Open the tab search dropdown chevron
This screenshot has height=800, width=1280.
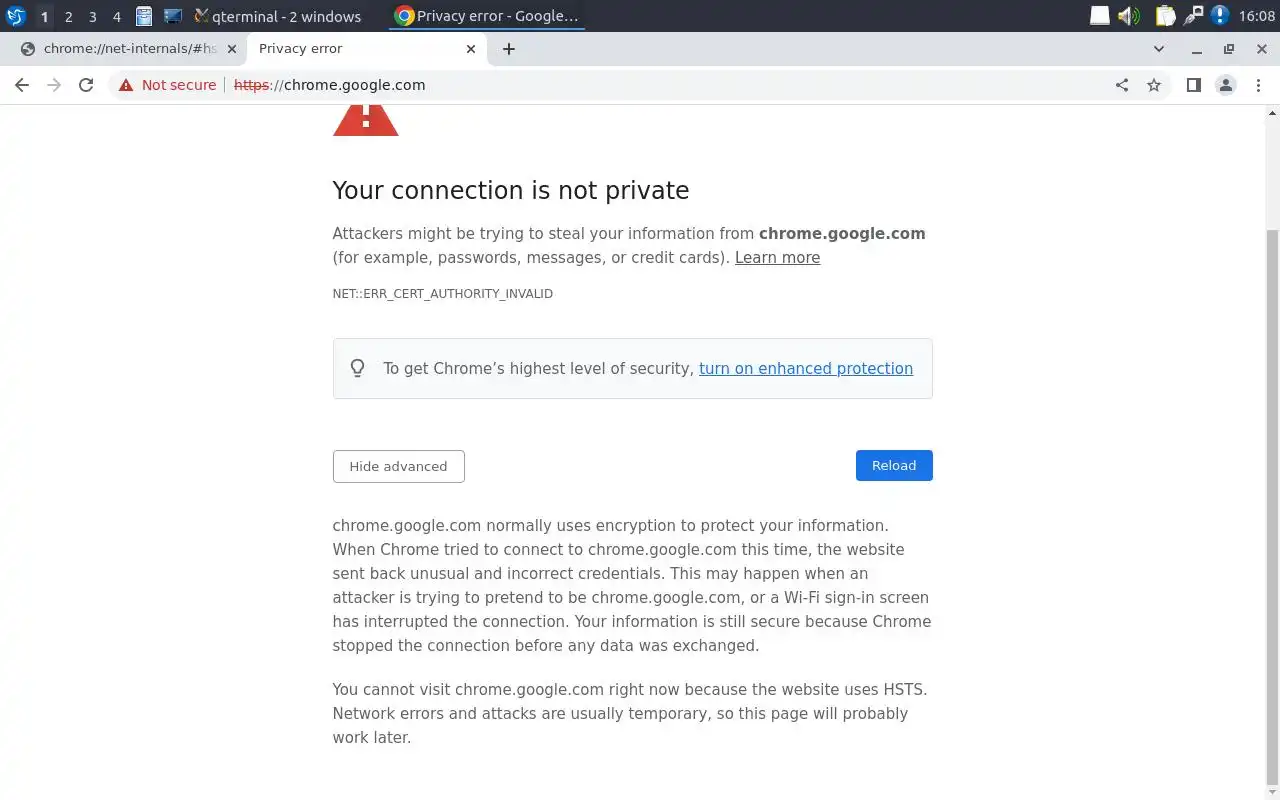pyautogui.click(x=1159, y=48)
